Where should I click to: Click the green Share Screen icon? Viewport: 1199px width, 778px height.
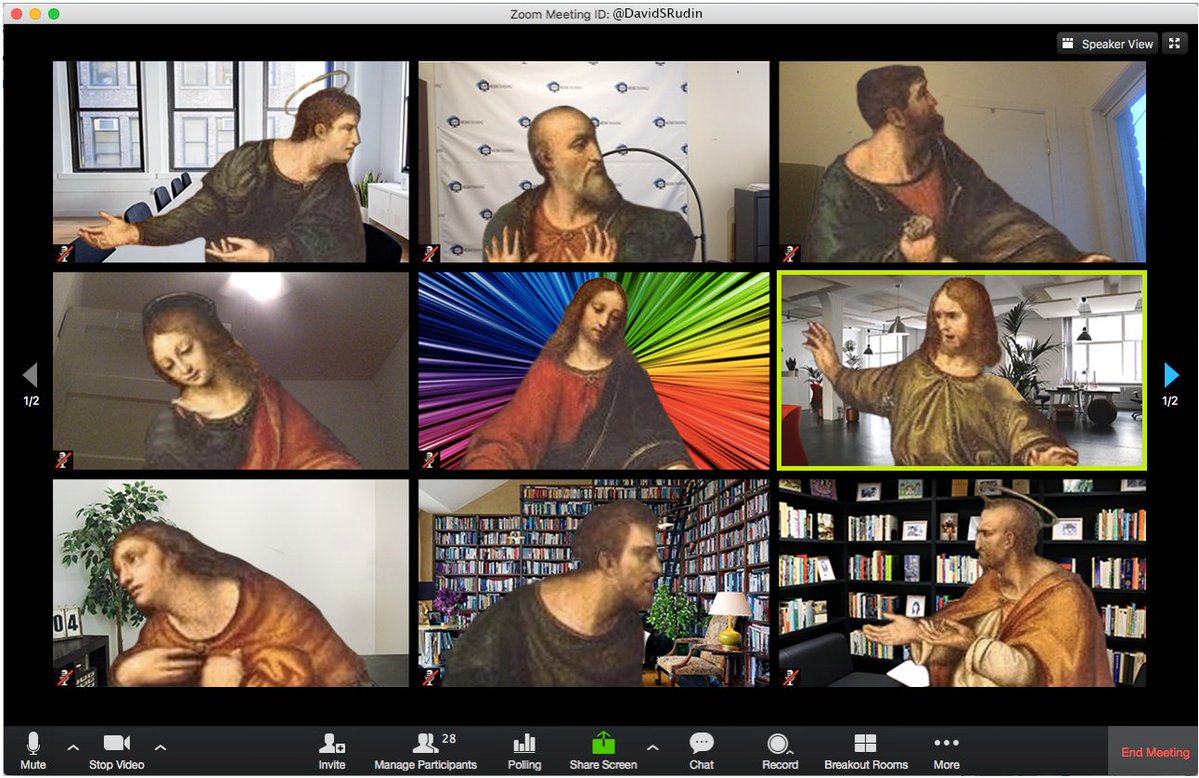pos(603,744)
